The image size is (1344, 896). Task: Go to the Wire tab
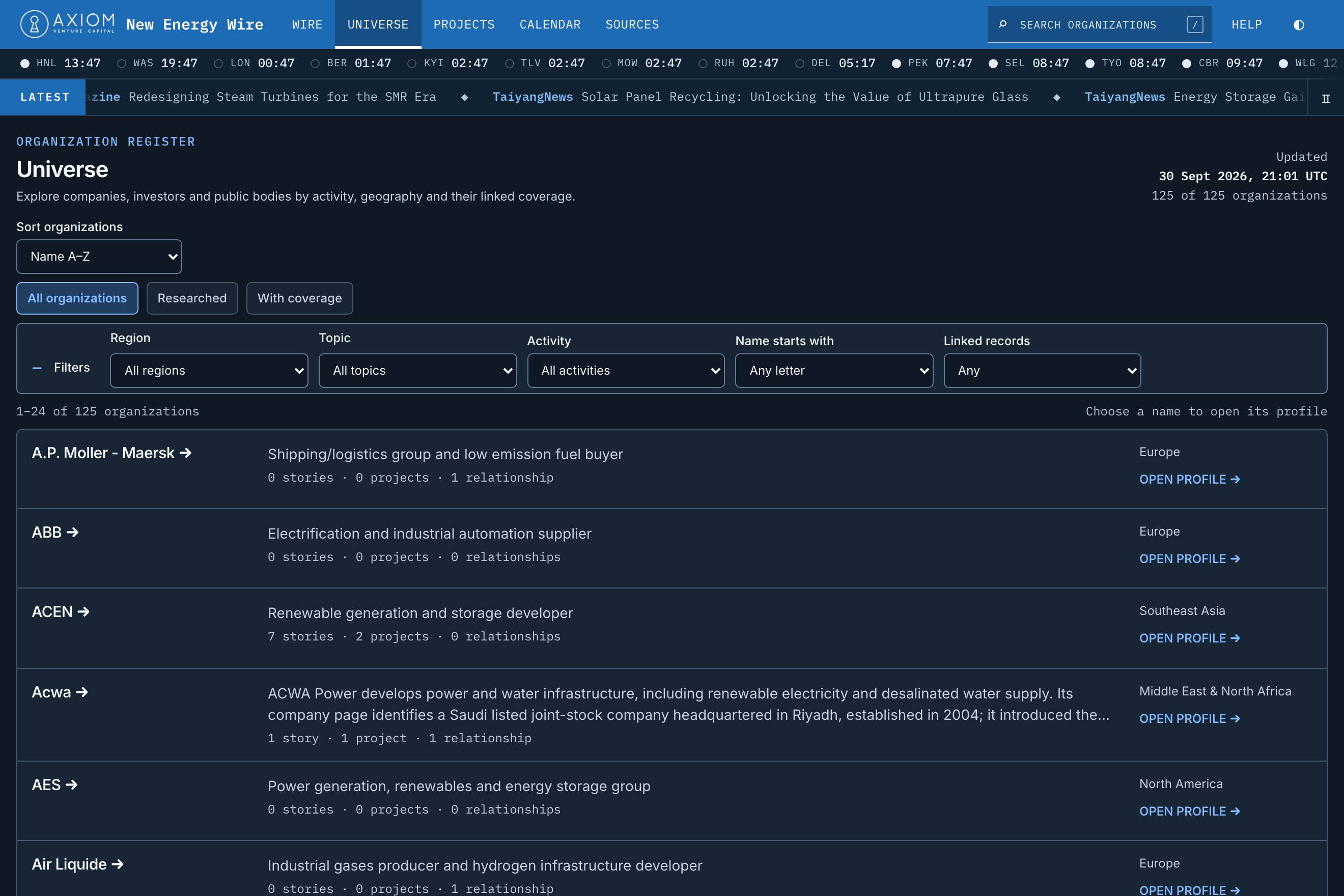click(x=307, y=24)
